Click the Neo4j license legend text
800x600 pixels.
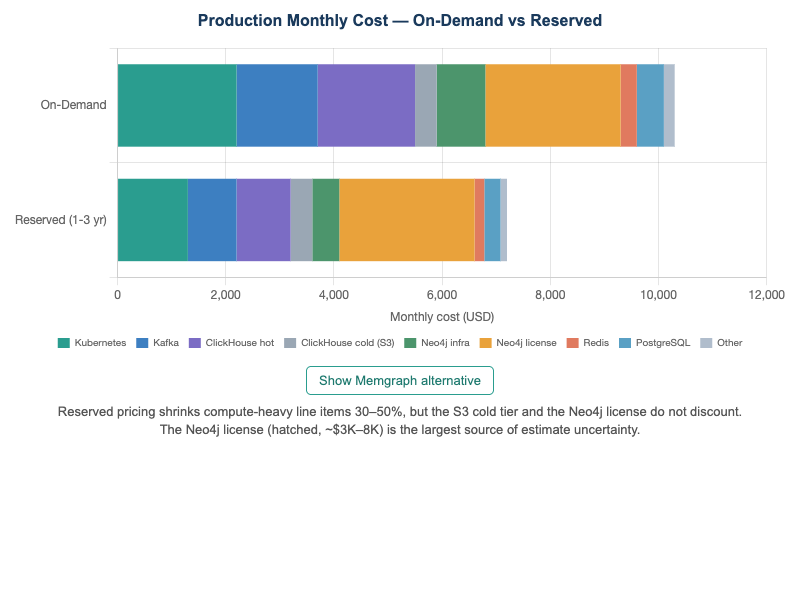(x=526, y=343)
